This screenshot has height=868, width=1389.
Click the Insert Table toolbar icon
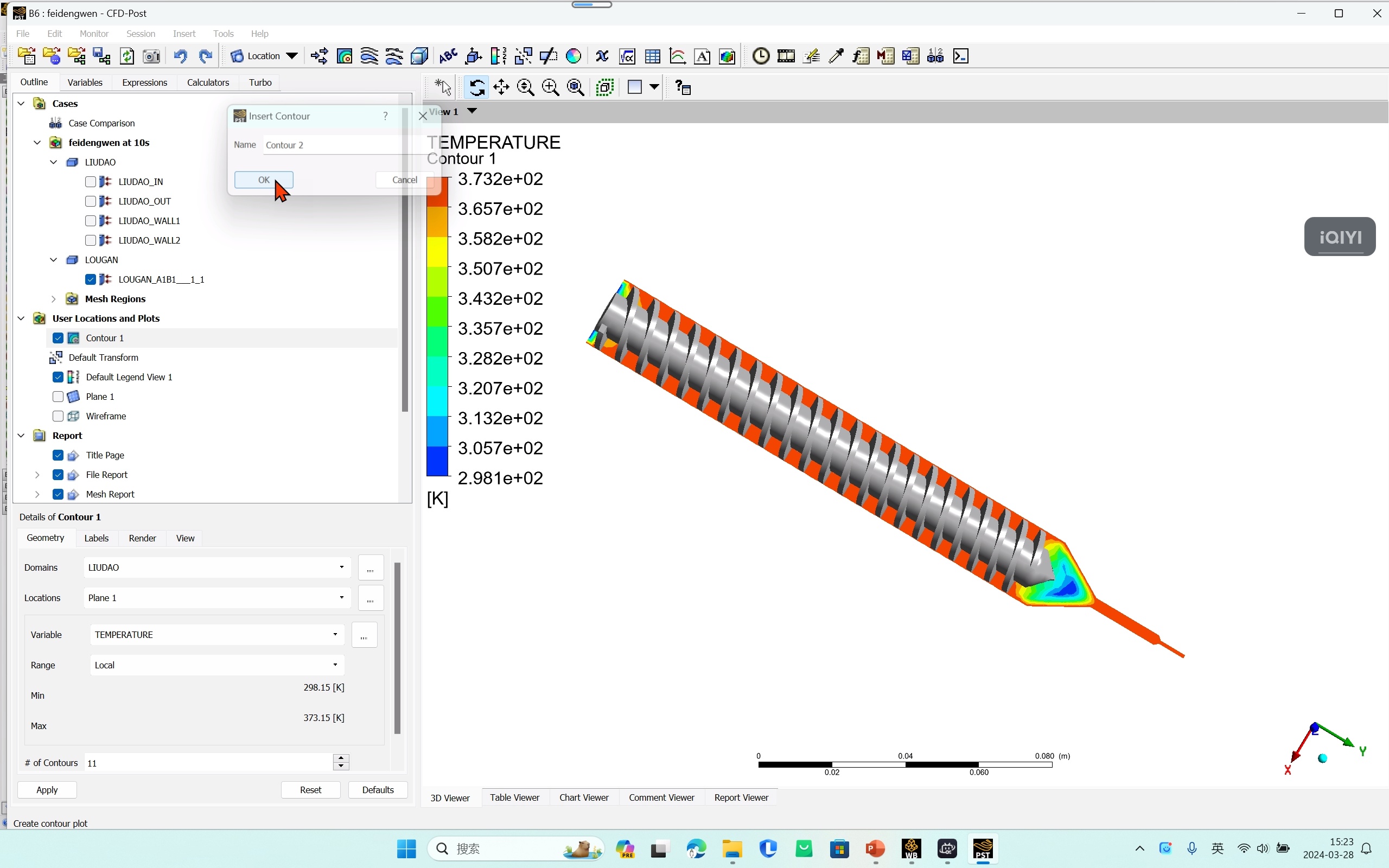pyautogui.click(x=653, y=56)
